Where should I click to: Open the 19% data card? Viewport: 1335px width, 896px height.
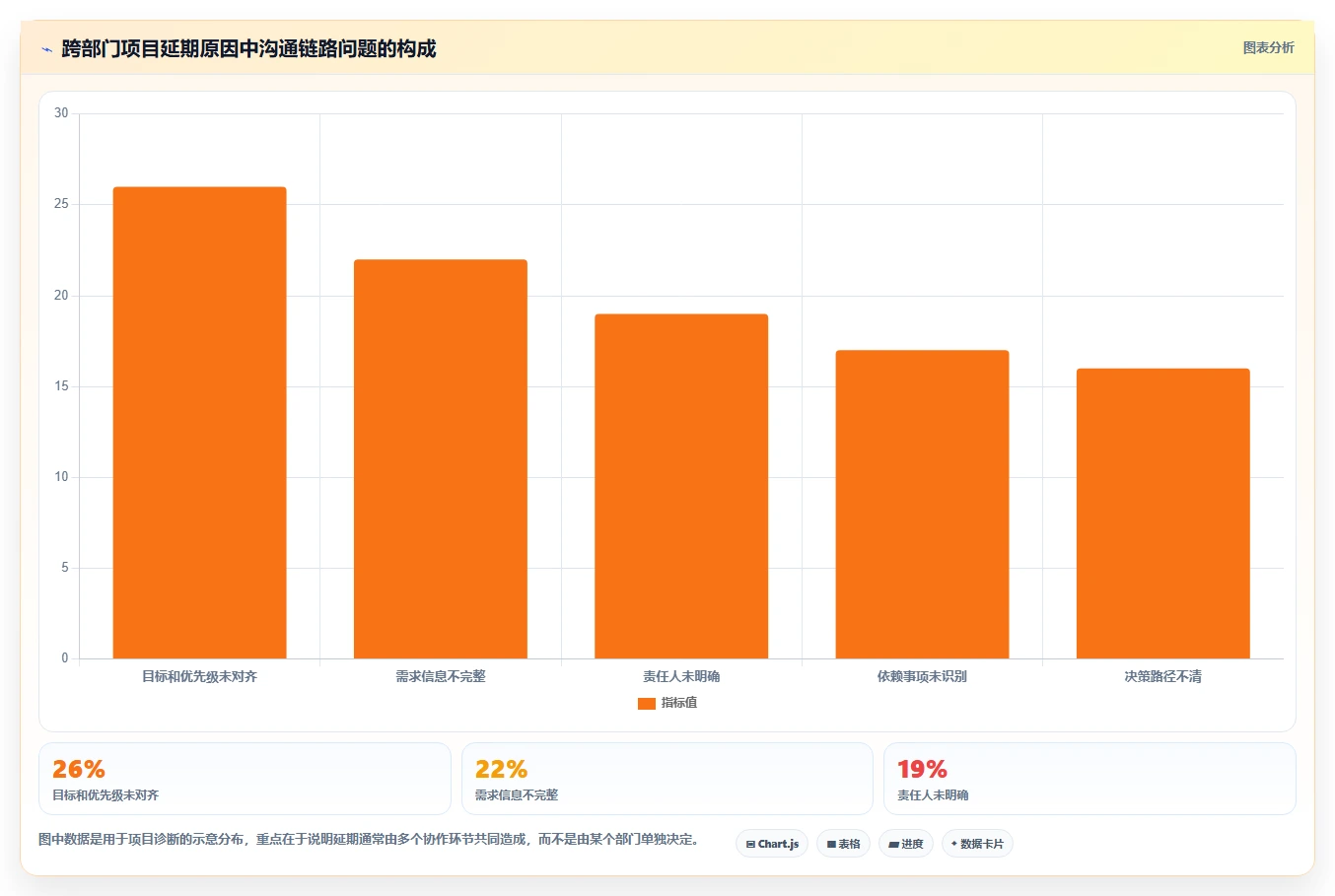[1089, 779]
